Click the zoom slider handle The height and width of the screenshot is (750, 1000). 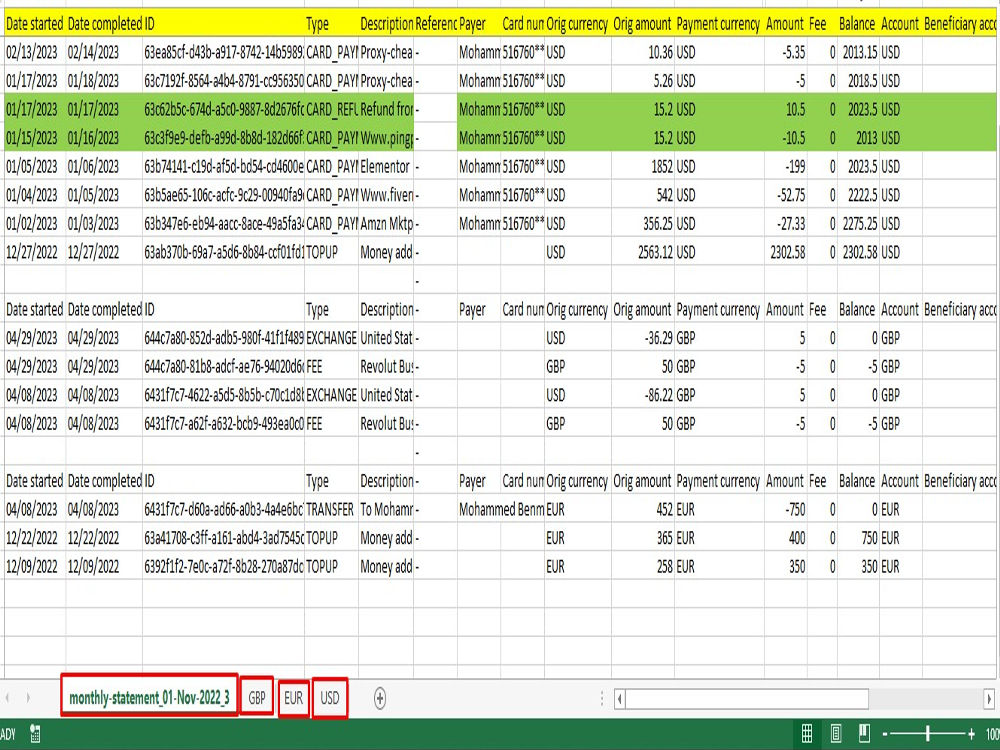928,733
